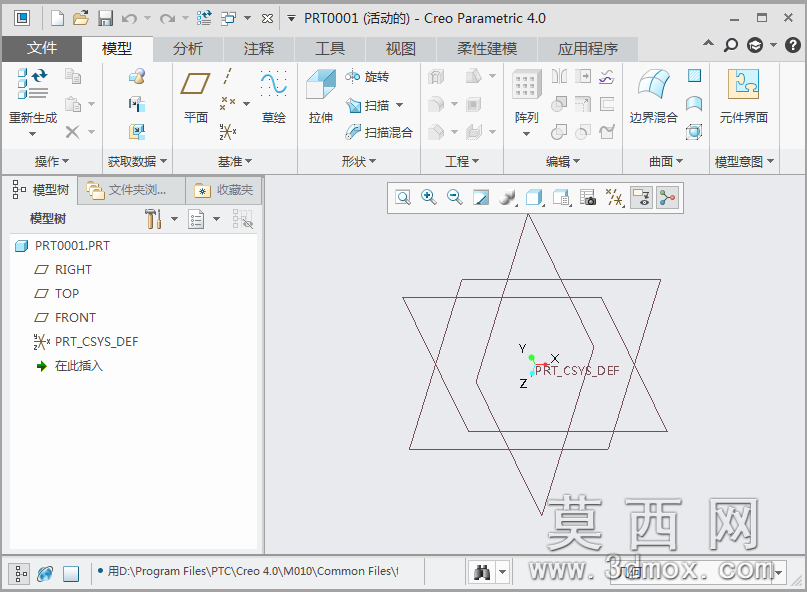This screenshot has width=807, height=592.
Task: Click the Repaint icon in view toolbar
Action: point(481,198)
